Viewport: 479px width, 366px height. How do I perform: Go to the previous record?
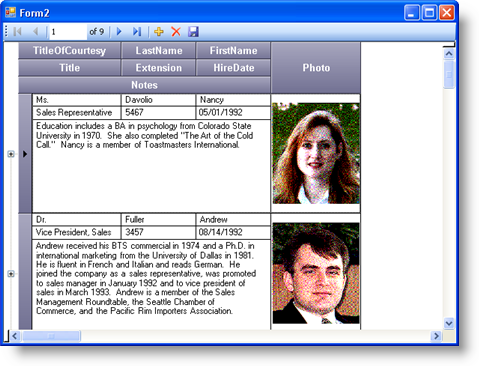[35, 32]
